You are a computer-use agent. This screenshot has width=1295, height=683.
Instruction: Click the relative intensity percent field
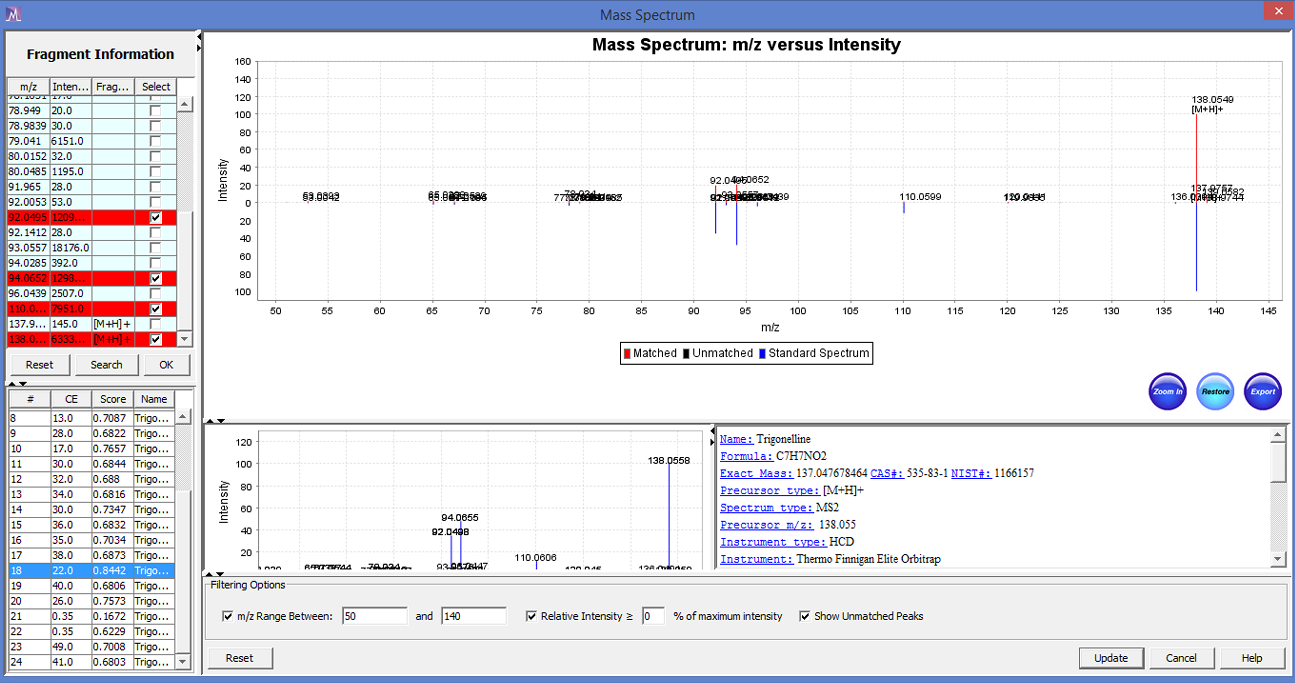(653, 616)
